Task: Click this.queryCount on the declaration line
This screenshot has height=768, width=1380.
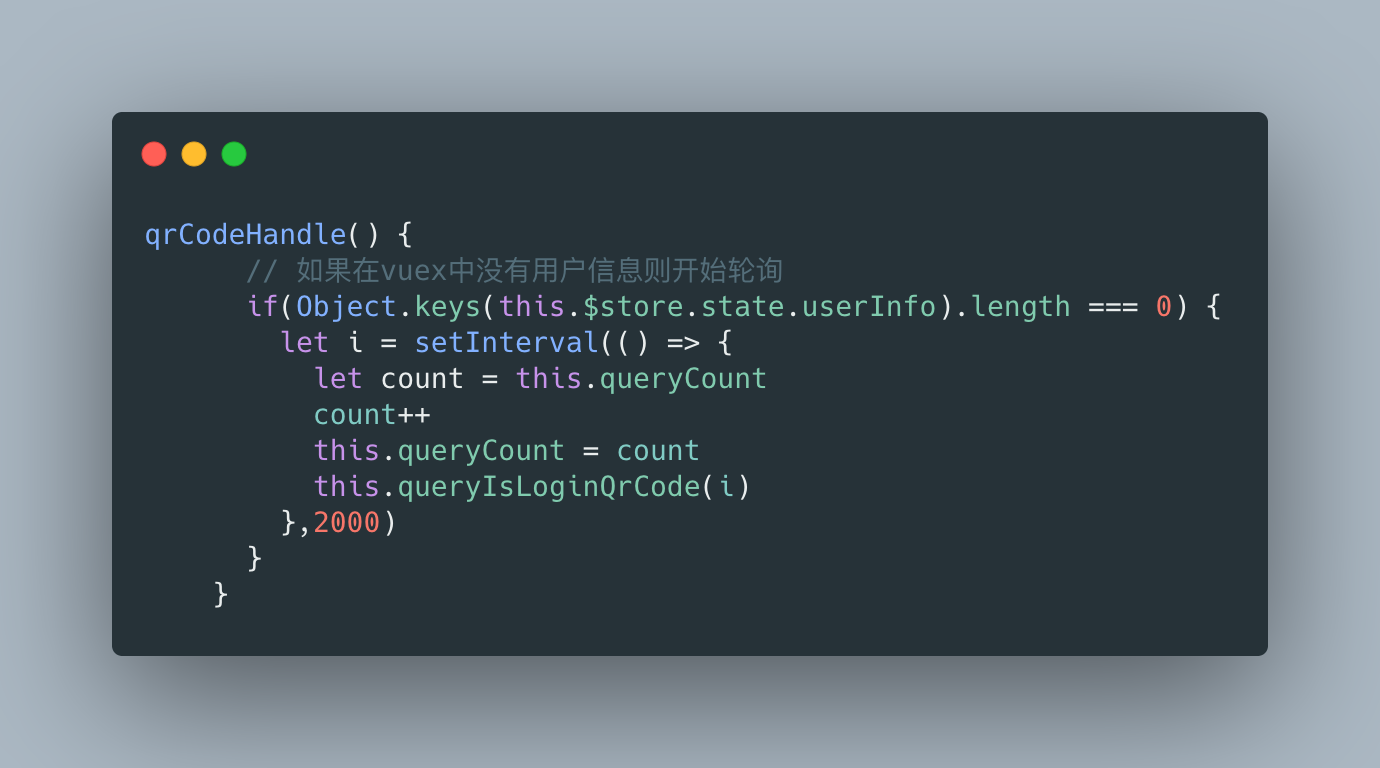Action: [641, 378]
